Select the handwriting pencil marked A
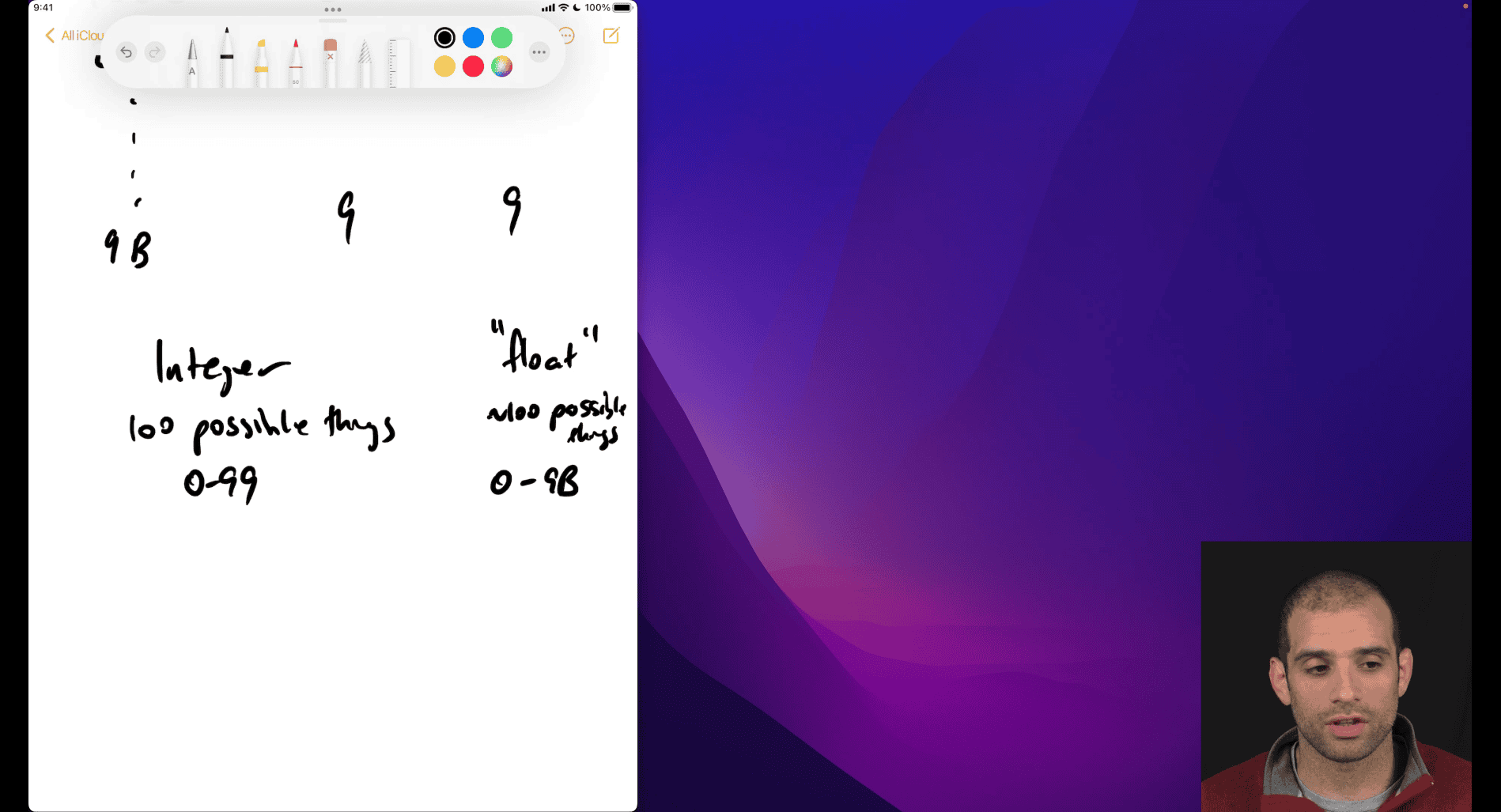Image resolution: width=1501 pixels, height=812 pixels. point(192,62)
